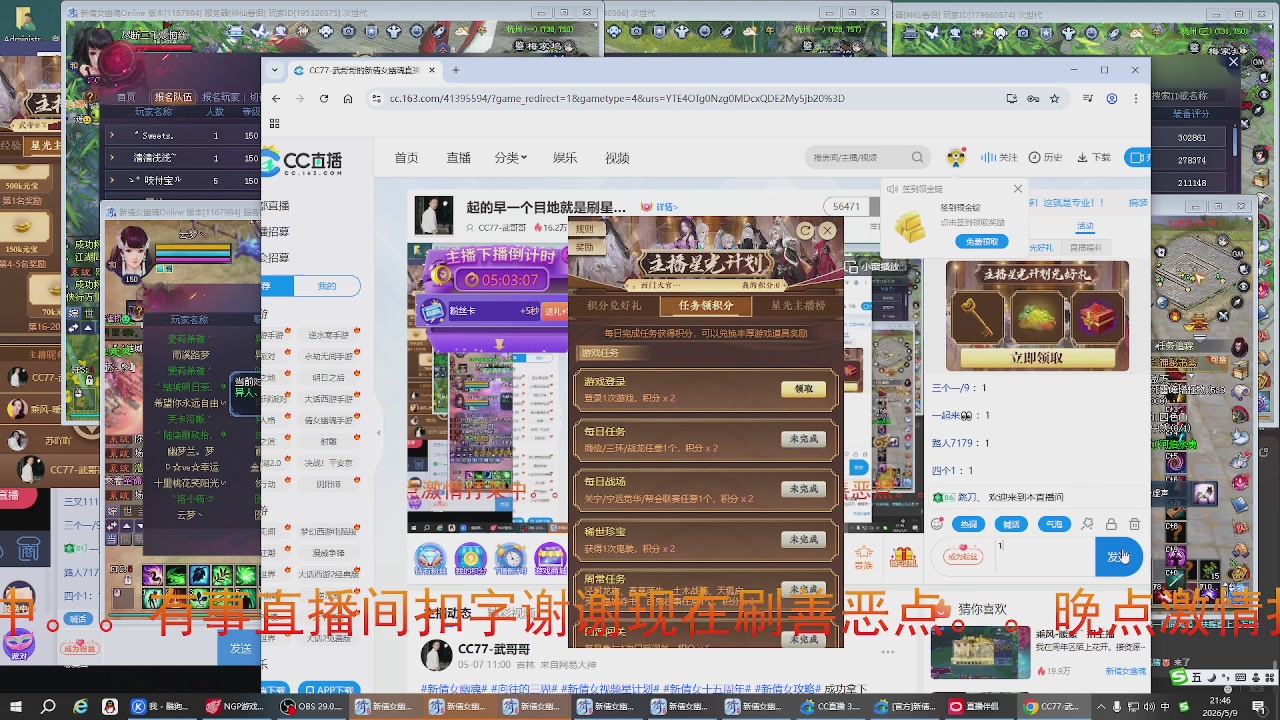Image resolution: width=1280 pixels, height=720 pixels.
Task: Open the media control icon in Chrome toolbar
Action: click(1086, 98)
